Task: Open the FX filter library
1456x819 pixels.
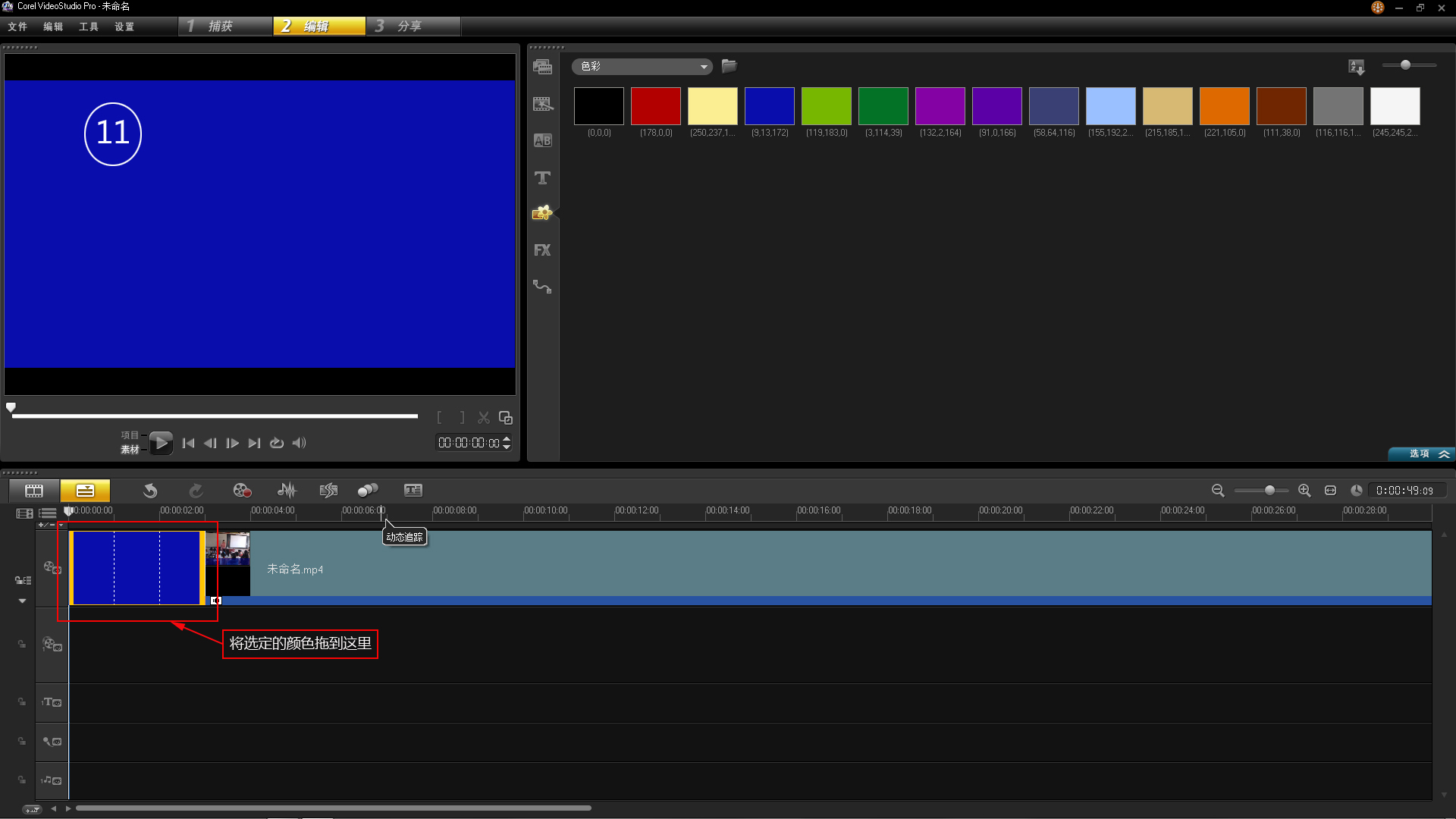Action: pyautogui.click(x=542, y=250)
